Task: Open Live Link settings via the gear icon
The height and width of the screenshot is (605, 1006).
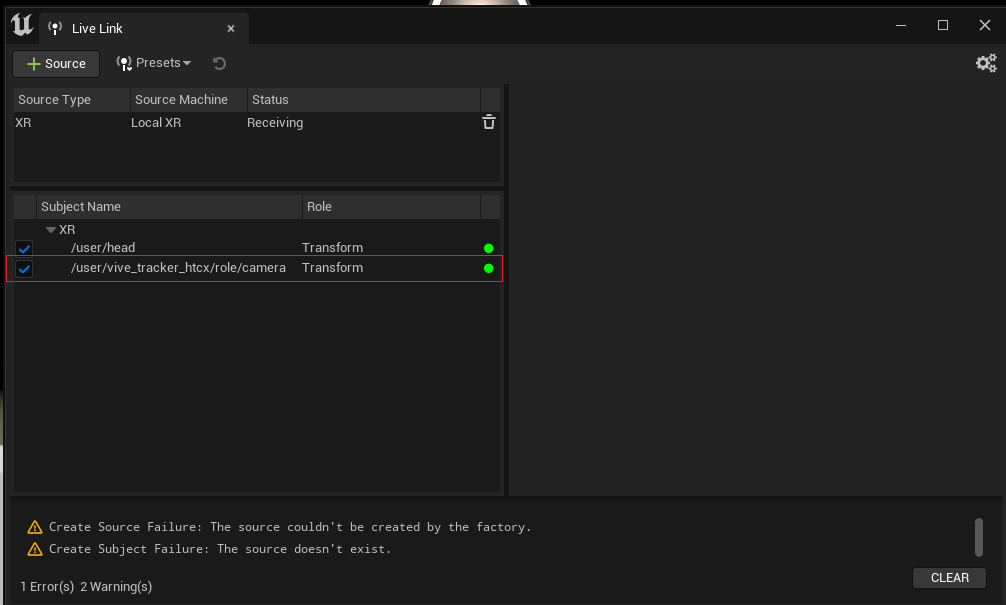Action: (986, 62)
